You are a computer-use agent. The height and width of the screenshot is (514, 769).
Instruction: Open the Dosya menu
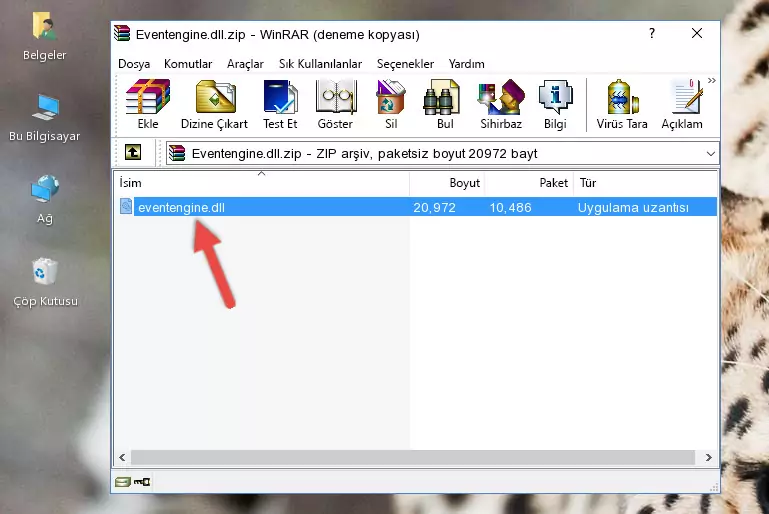[x=134, y=64]
